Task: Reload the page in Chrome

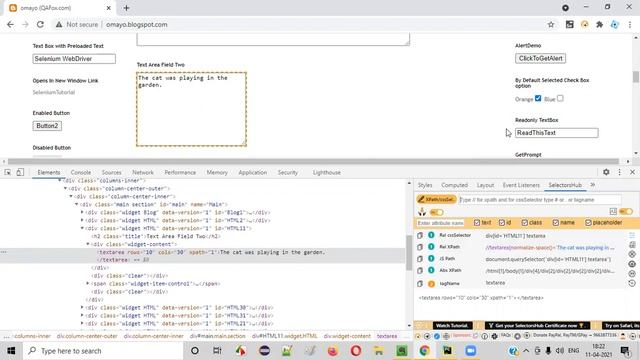Action: [40, 24]
